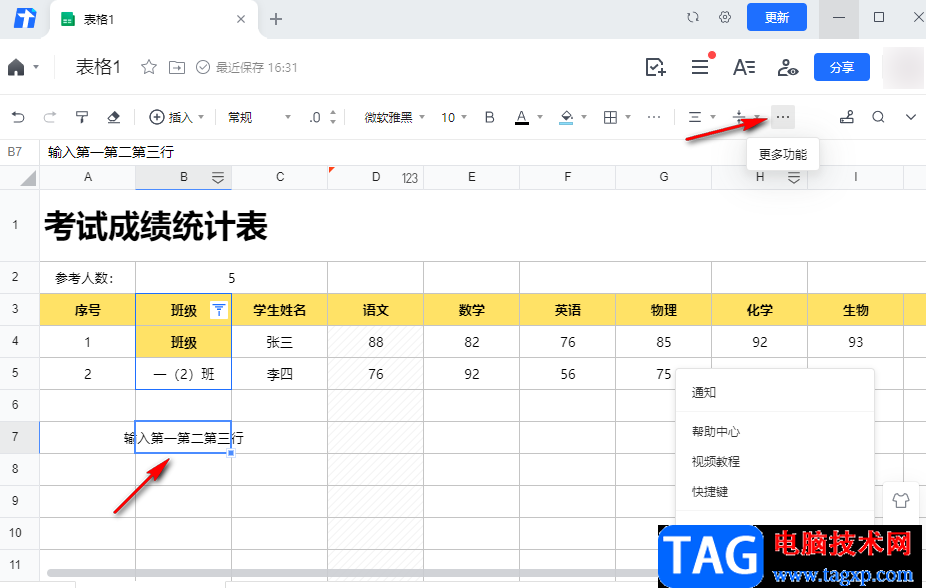Star the document 表格1
Image resolution: width=926 pixels, height=588 pixels.
point(148,67)
